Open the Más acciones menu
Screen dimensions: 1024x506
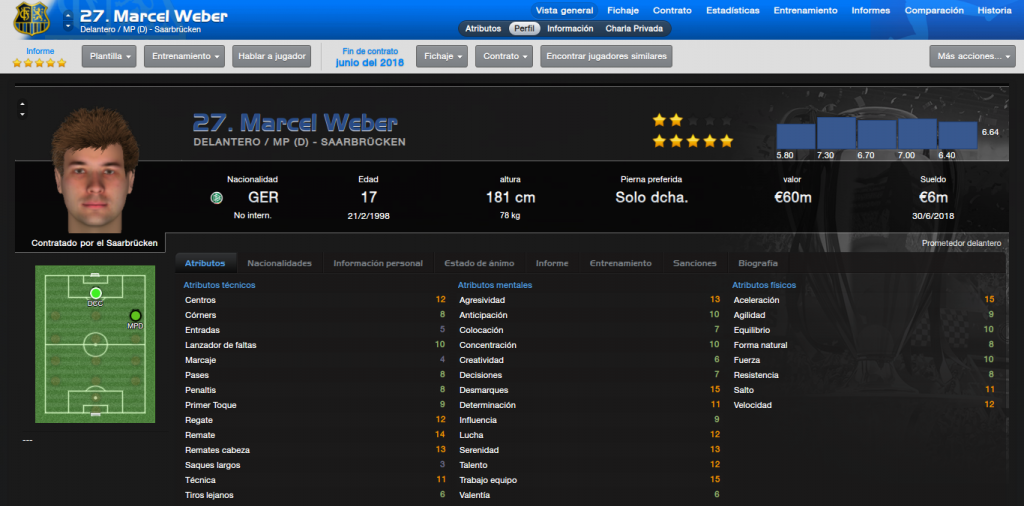[972, 56]
